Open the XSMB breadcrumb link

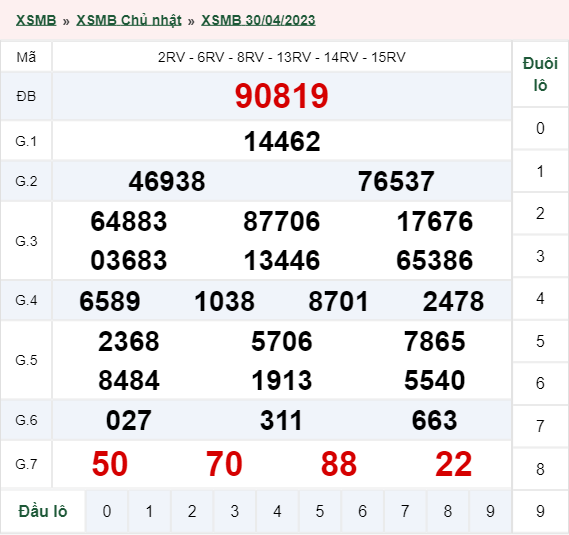click(36, 20)
